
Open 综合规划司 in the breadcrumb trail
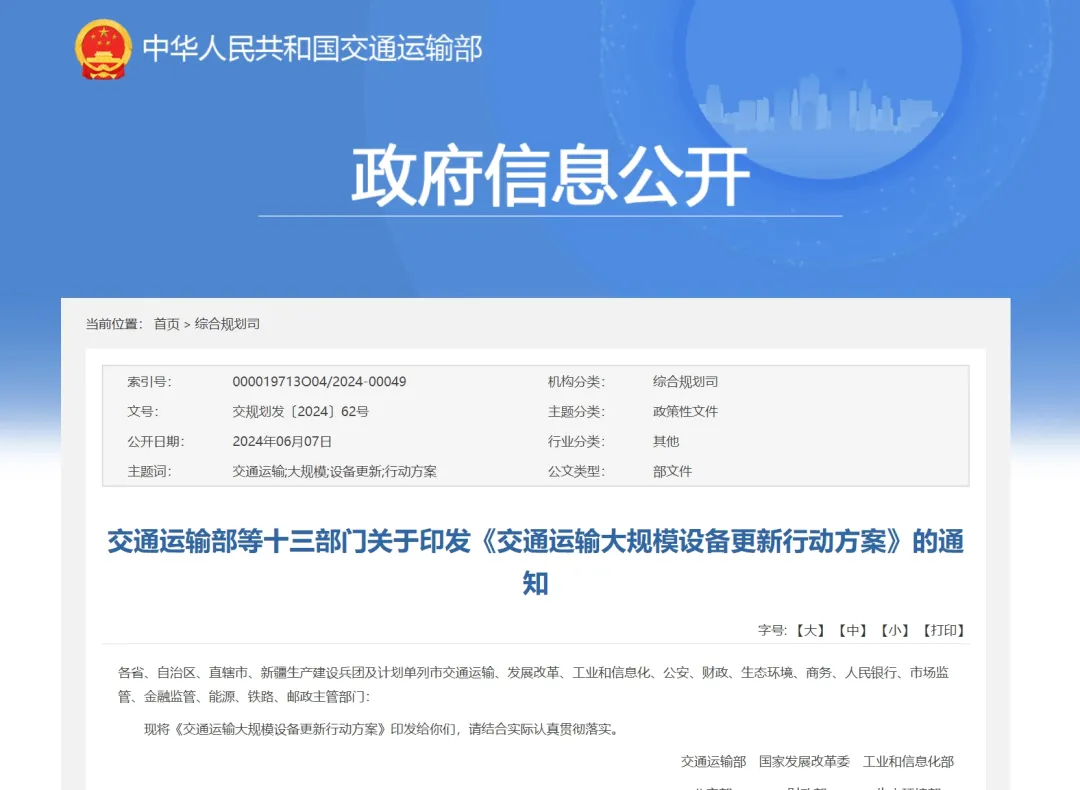point(227,324)
